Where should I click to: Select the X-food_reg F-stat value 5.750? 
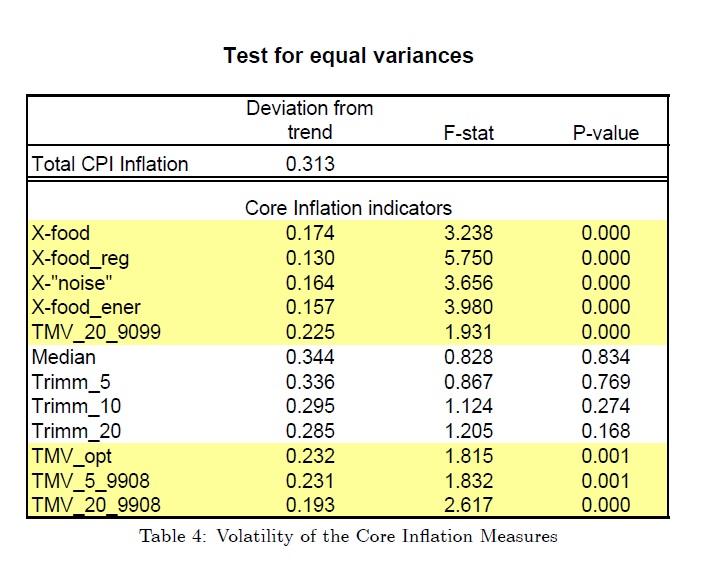[469, 258]
